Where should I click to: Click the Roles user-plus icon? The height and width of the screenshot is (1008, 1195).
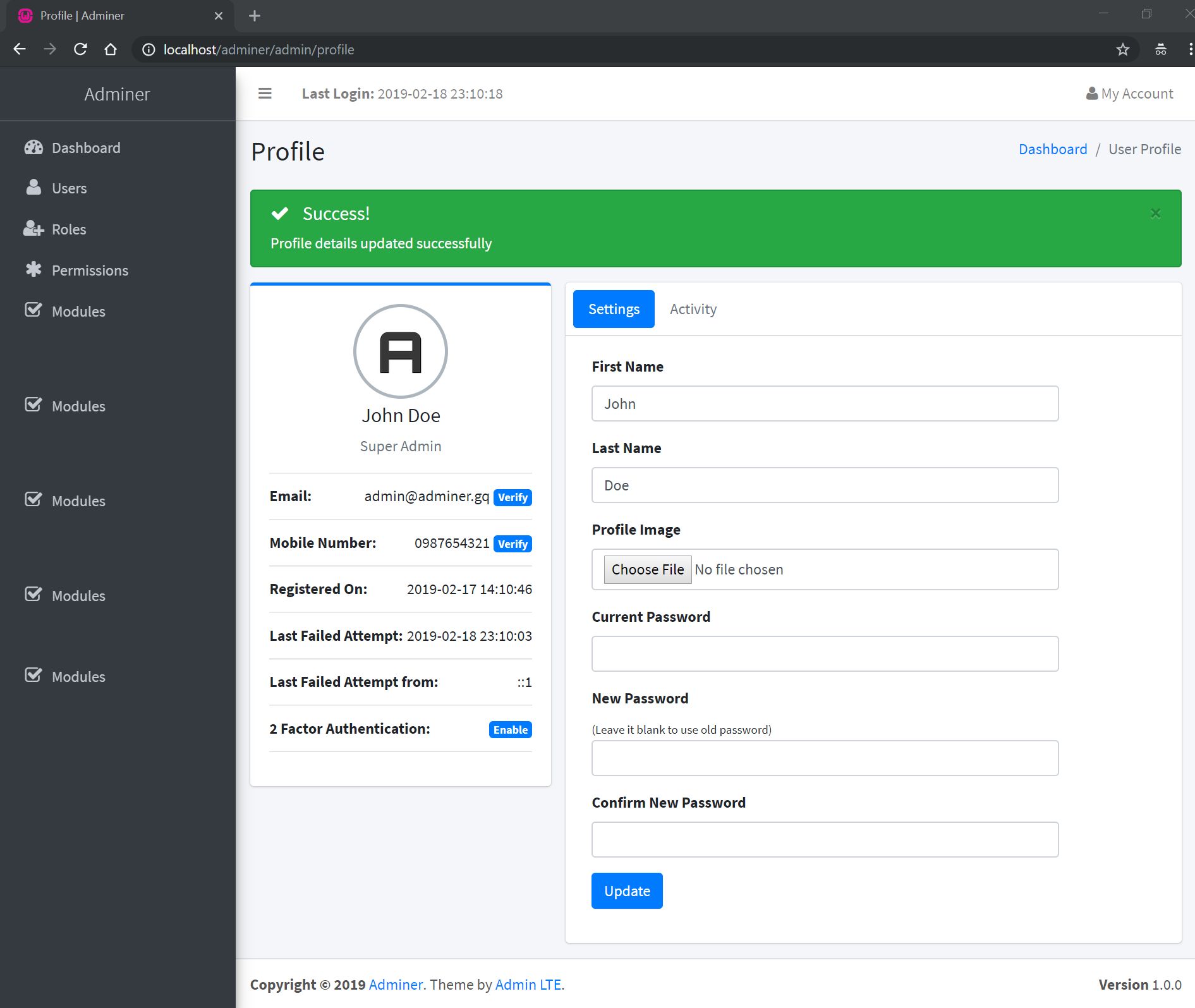pos(33,229)
